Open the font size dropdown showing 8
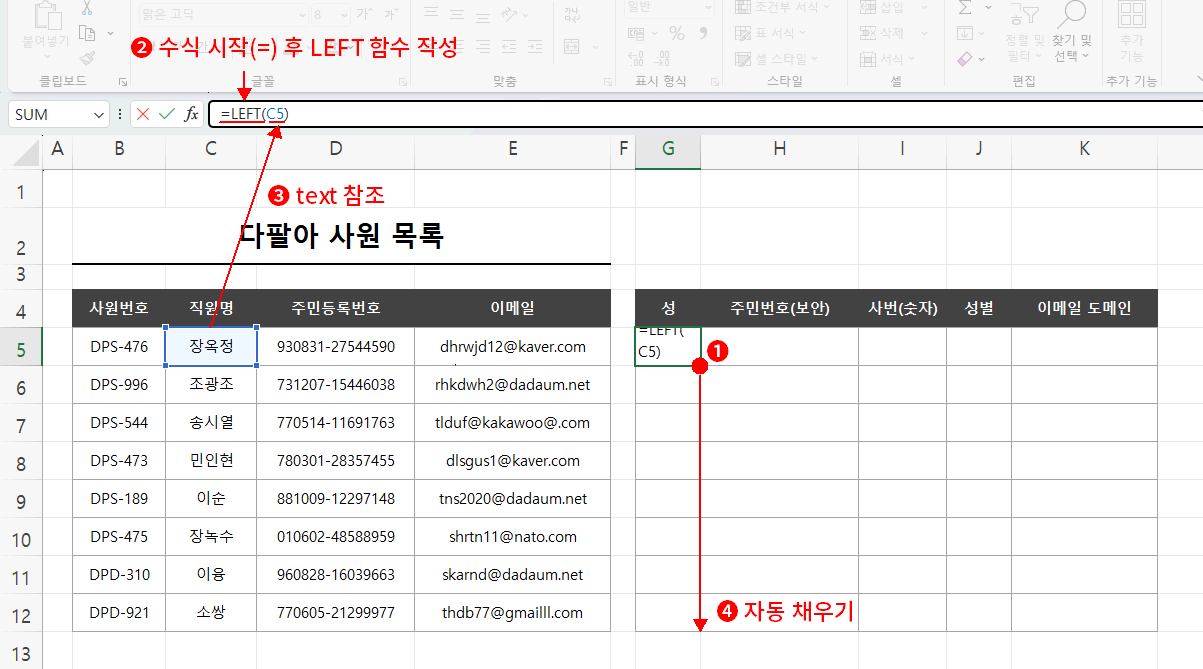Image resolution: width=1203 pixels, height=669 pixels. coord(343,15)
